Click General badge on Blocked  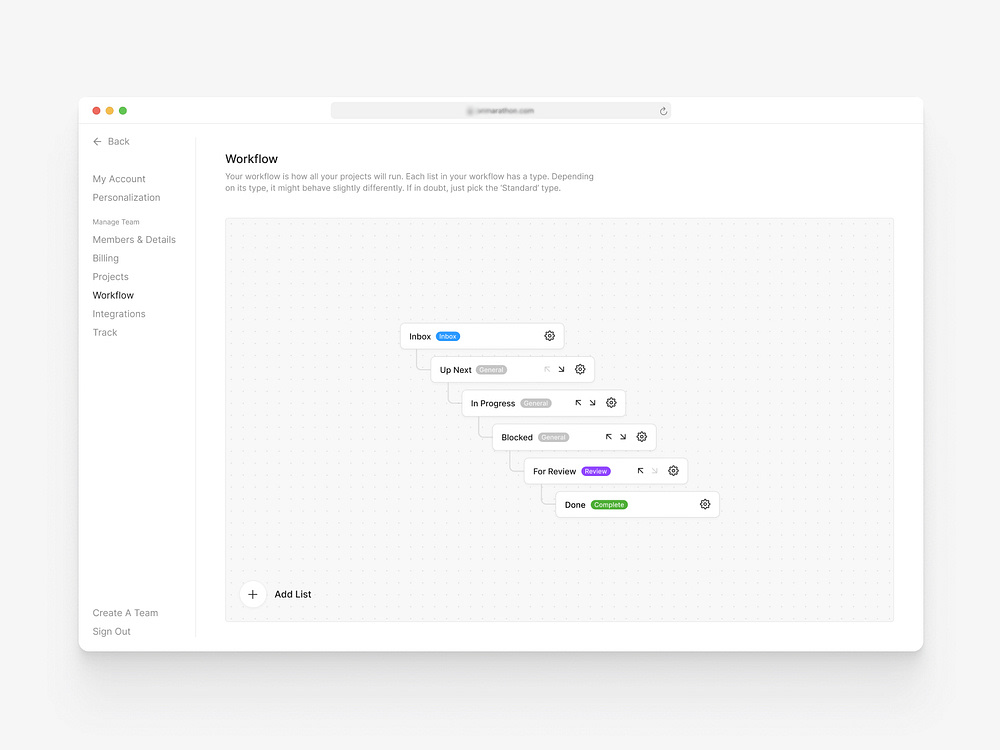tap(554, 438)
